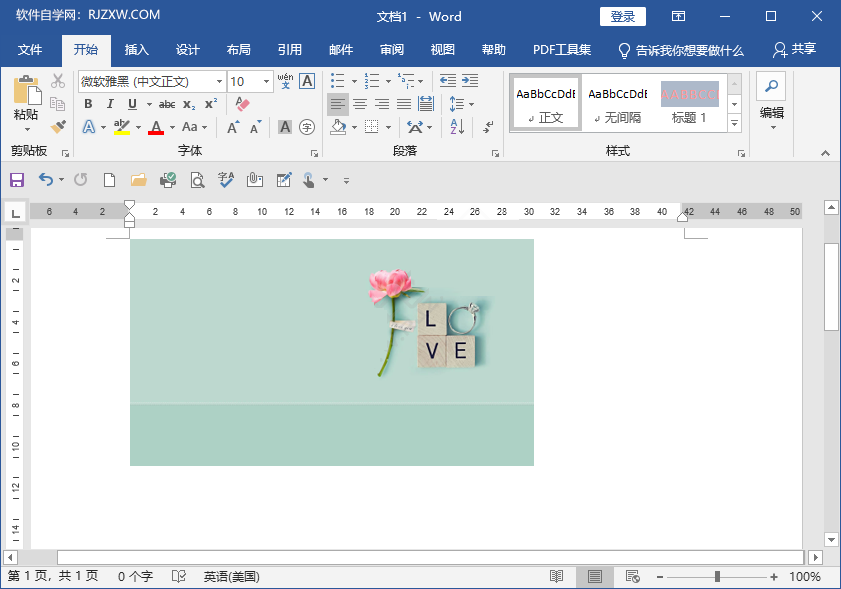Select the Sort A-Z icon

point(457,127)
